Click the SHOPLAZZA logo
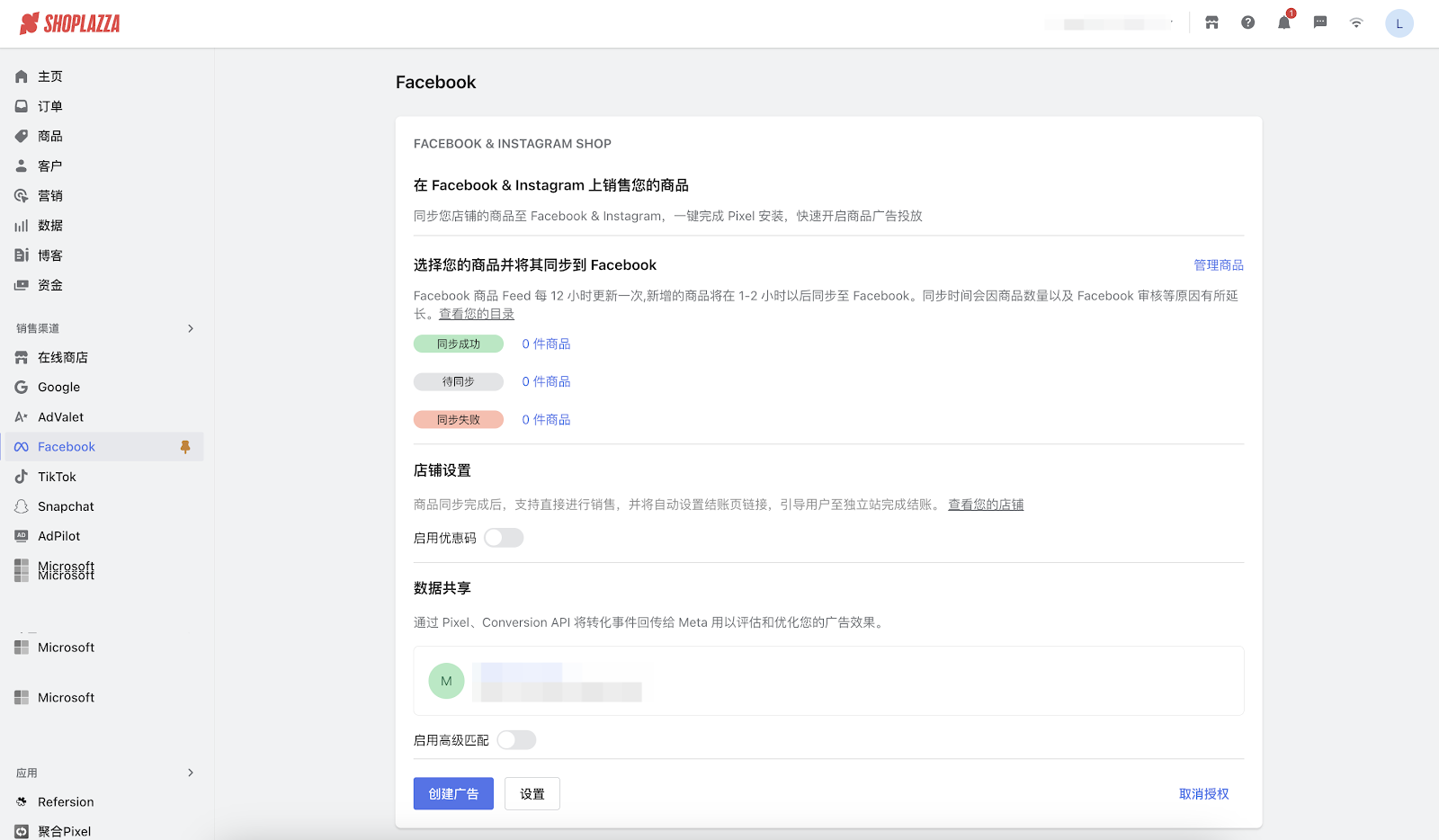Image resolution: width=1439 pixels, height=840 pixels. pyautogui.click(x=70, y=23)
